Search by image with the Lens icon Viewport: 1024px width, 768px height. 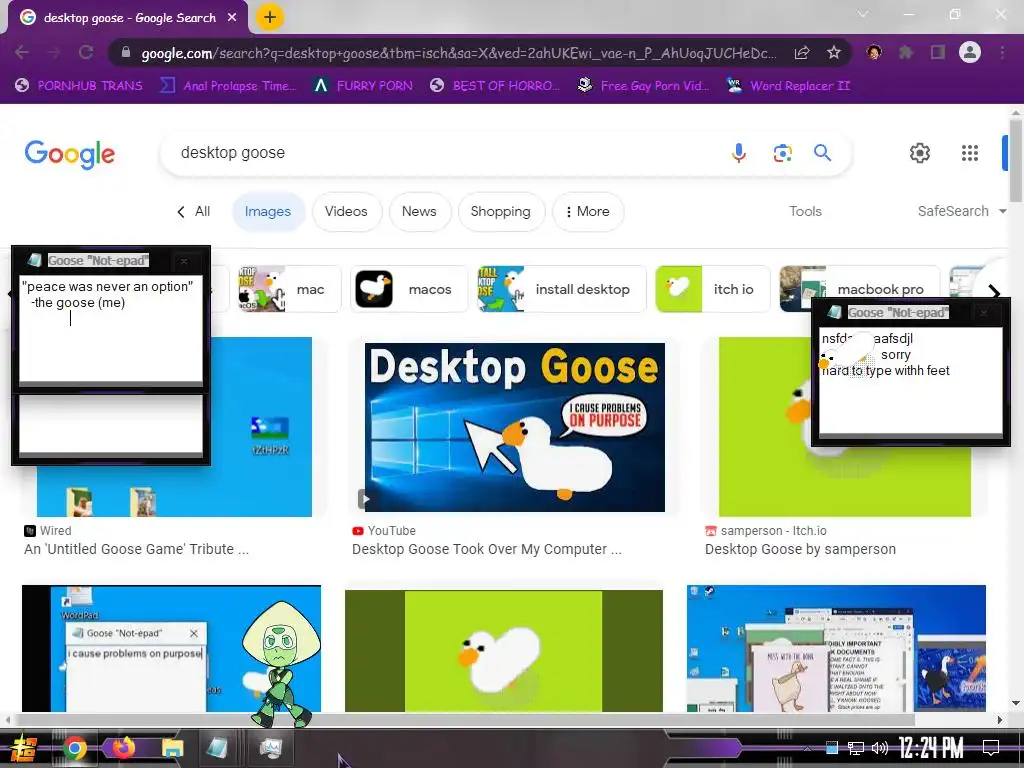pyautogui.click(x=782, y=153)
